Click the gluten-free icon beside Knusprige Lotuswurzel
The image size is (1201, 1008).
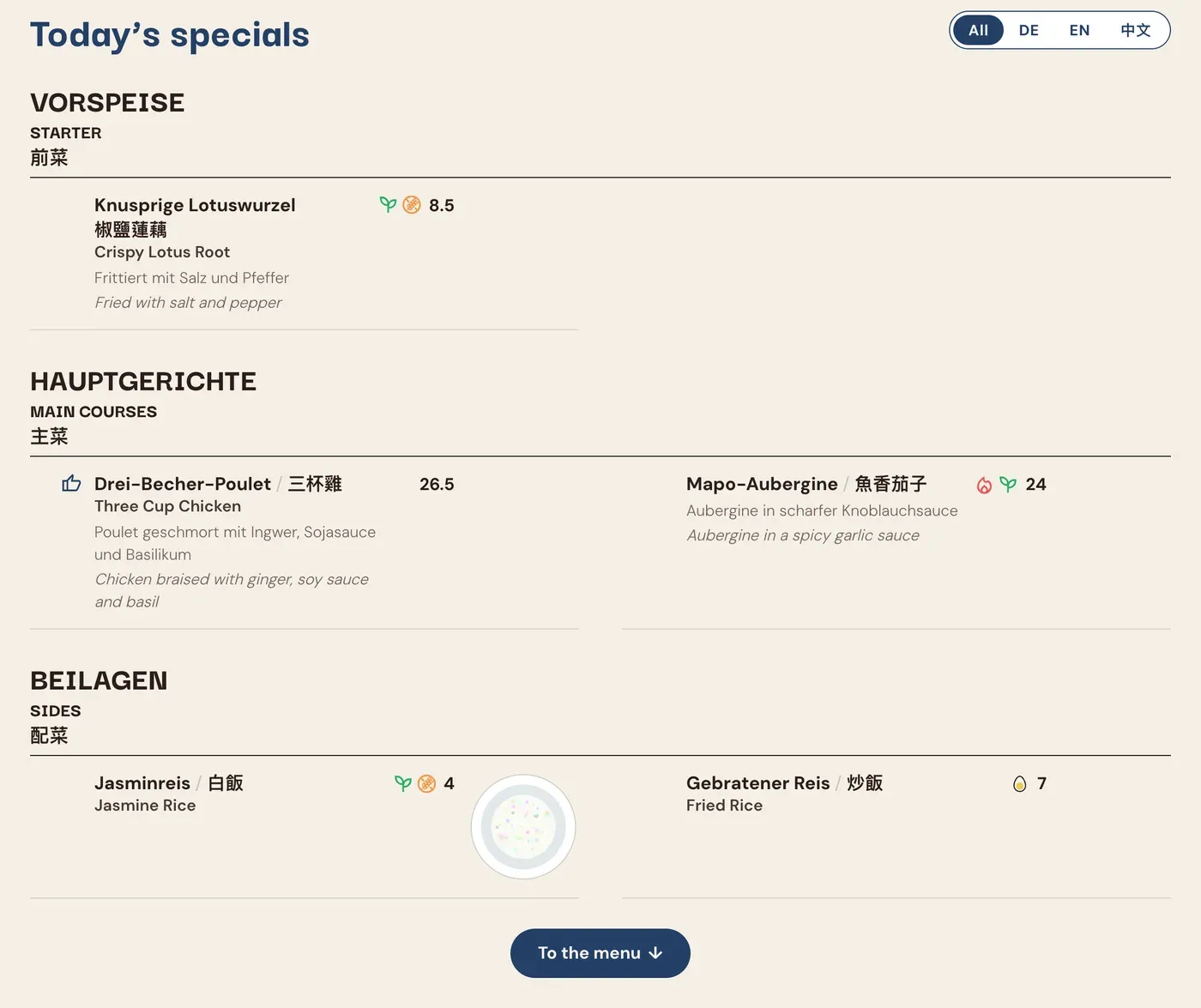click(412, 205)
